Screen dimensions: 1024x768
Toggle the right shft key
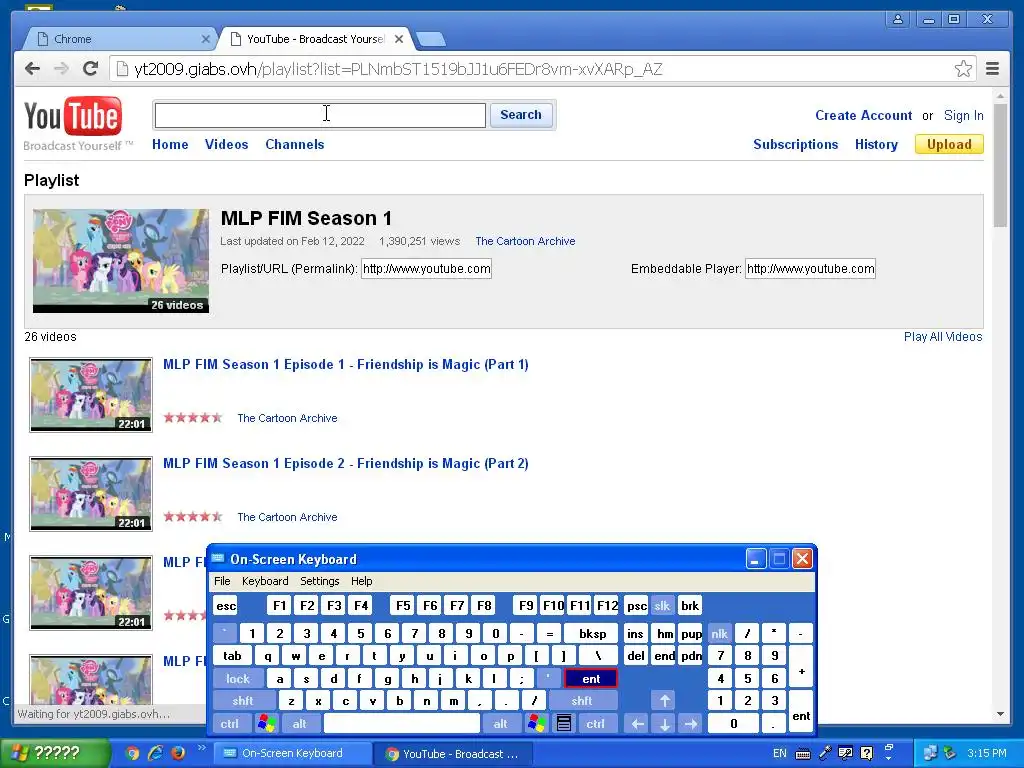(582, 701)
